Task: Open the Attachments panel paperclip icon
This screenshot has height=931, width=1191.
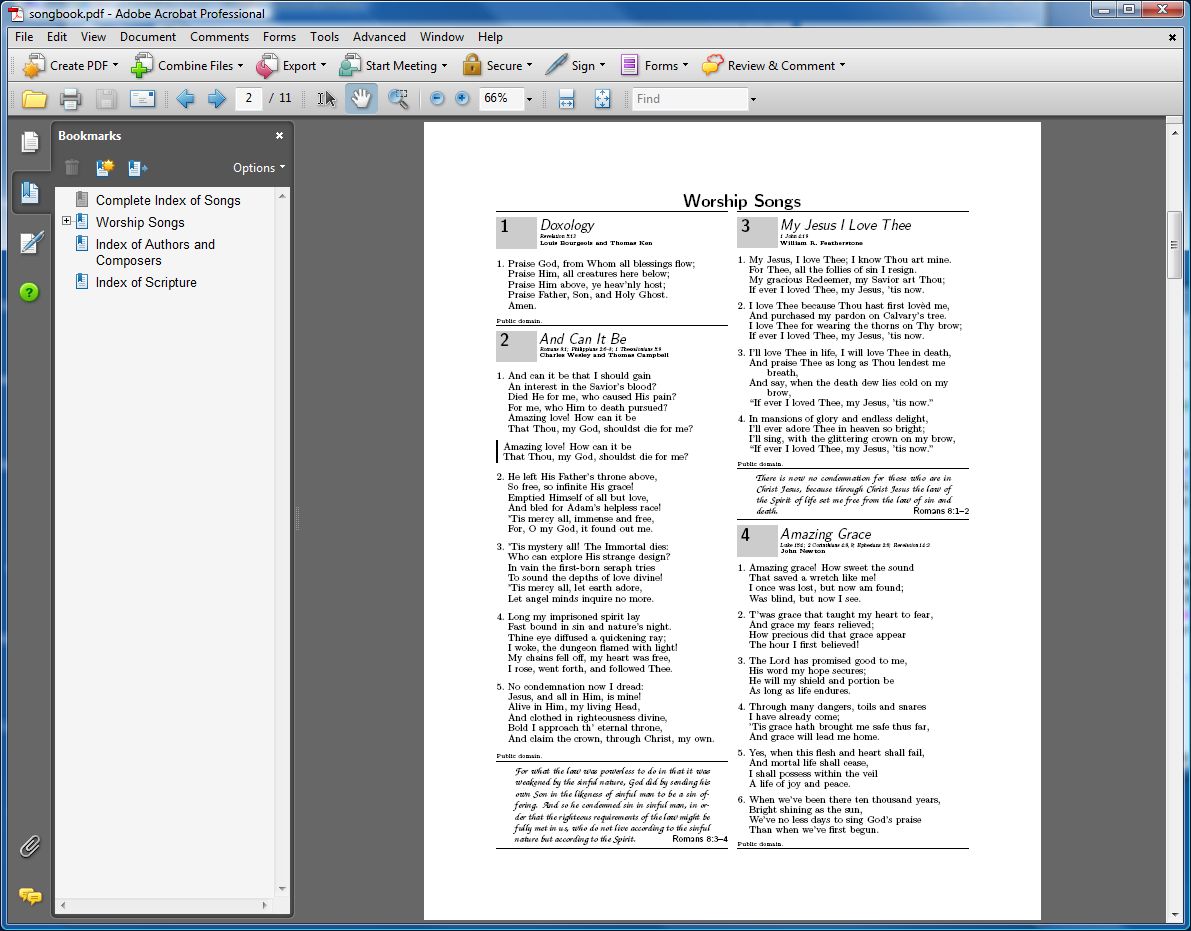Action: click(x=30, y=847)
